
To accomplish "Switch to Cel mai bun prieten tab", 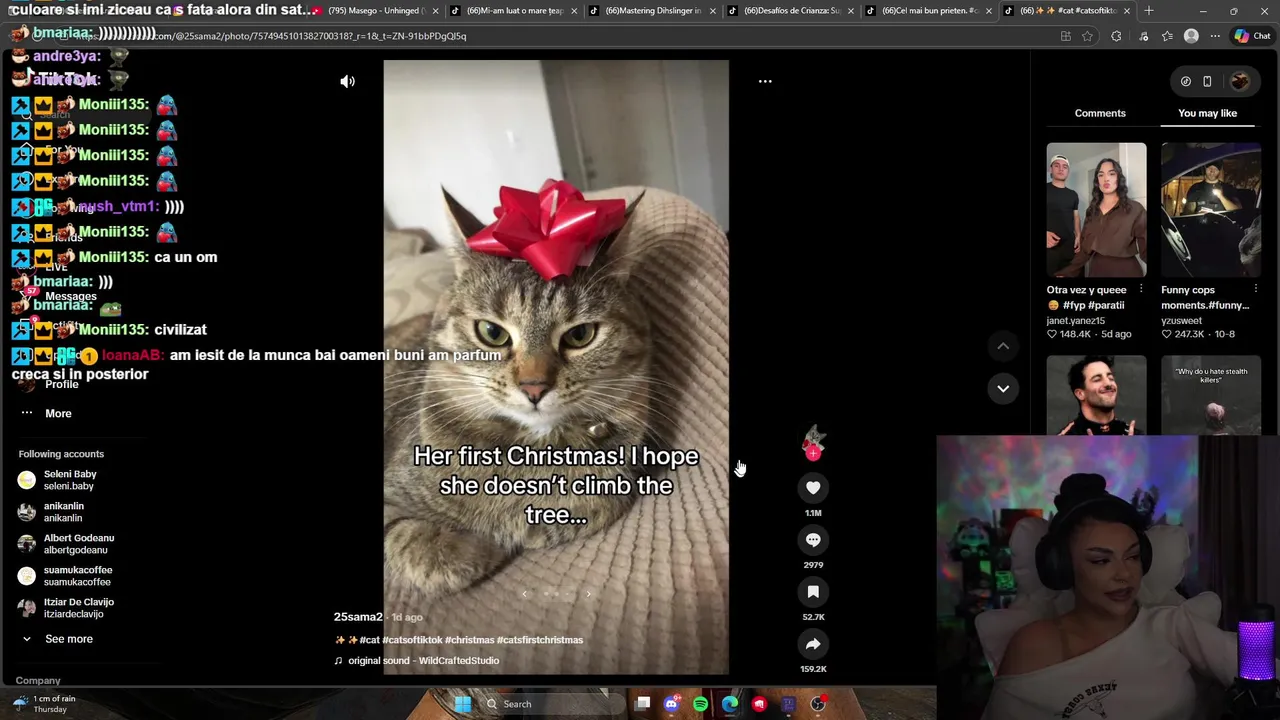I will (x=930, y=10).
